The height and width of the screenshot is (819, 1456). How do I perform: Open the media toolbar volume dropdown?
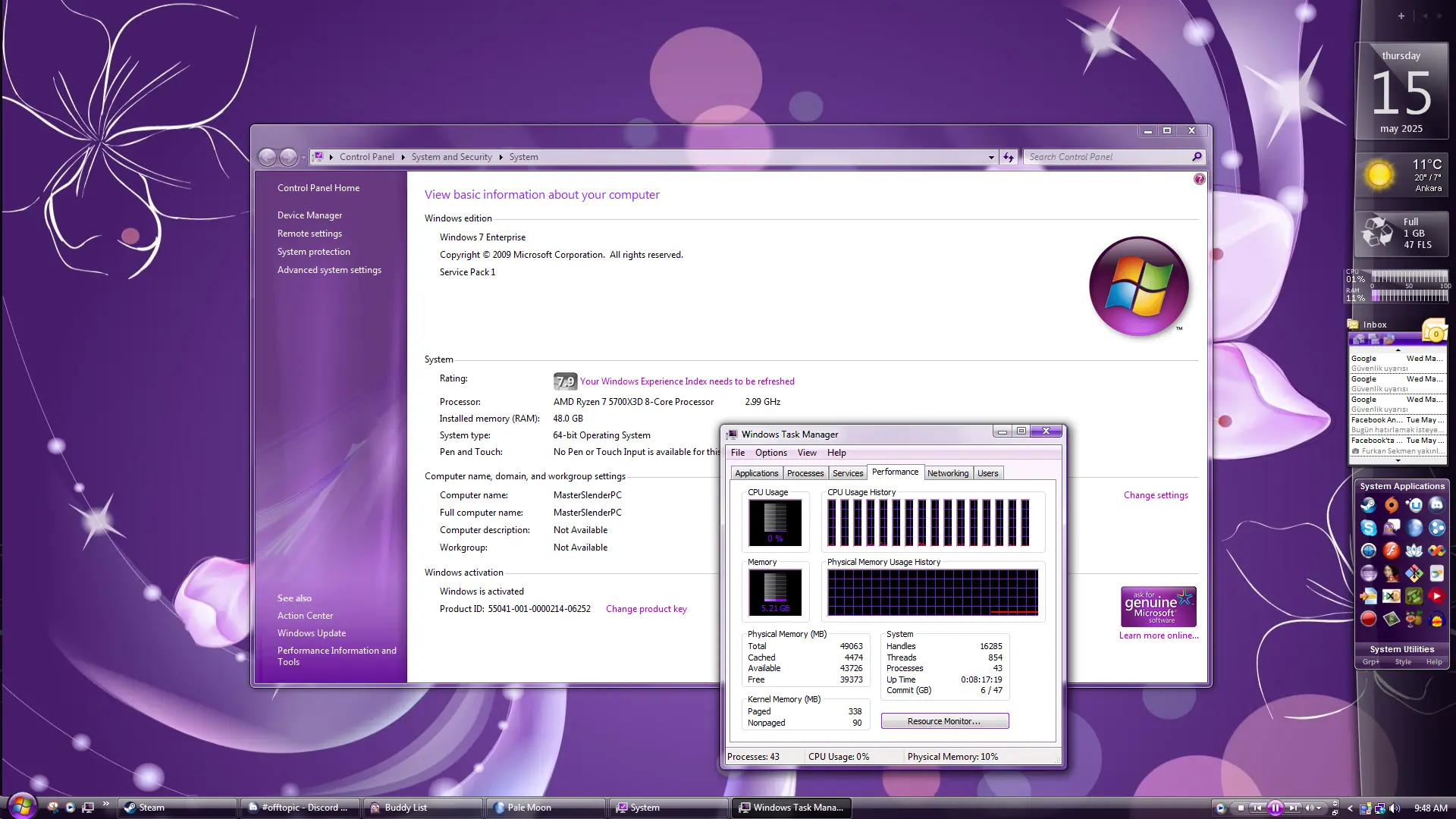(1319, 808)
